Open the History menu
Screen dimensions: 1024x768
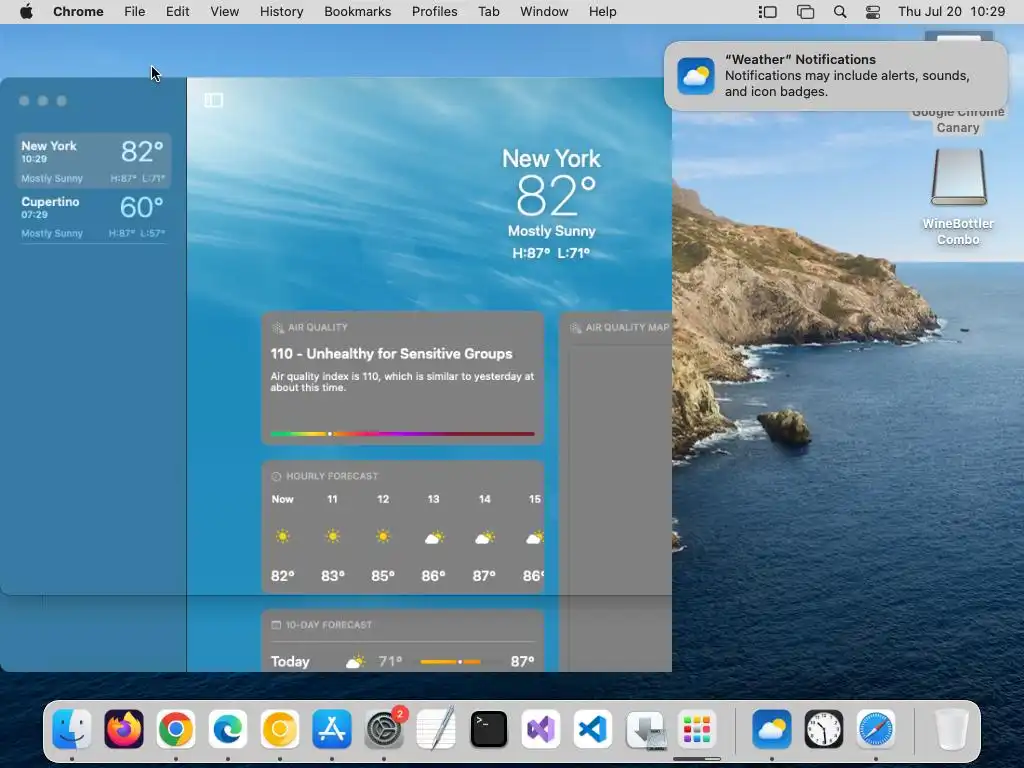[x=281, y=12]
